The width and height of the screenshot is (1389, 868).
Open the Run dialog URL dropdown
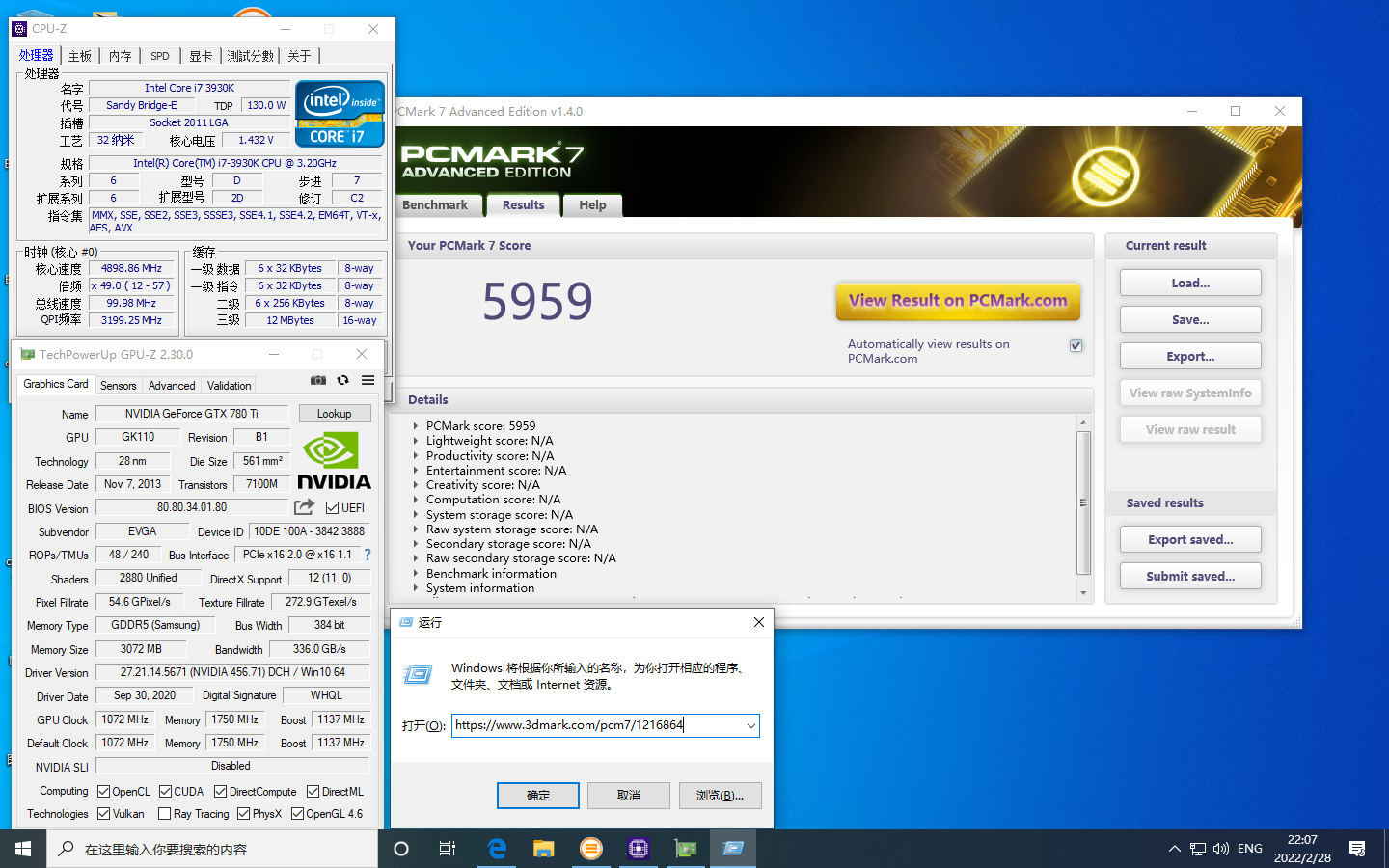click(x=750, y=725)
